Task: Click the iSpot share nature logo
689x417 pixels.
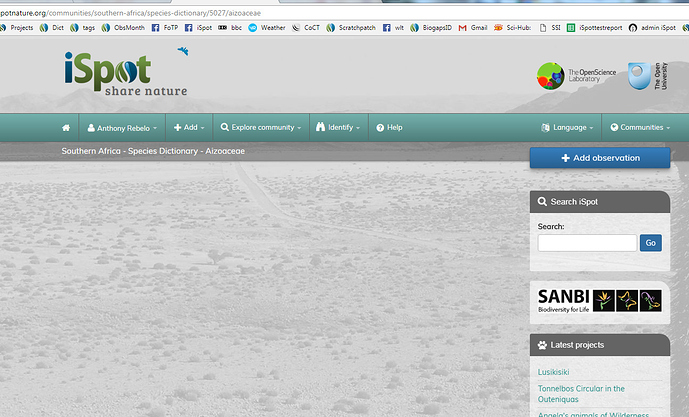Action: [x=126, y=74]
